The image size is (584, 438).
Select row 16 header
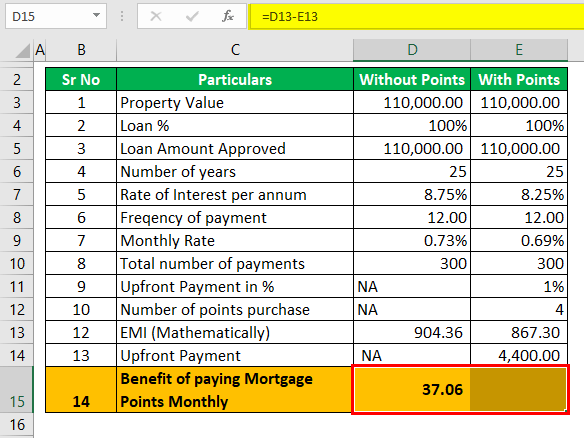(17, 425)
